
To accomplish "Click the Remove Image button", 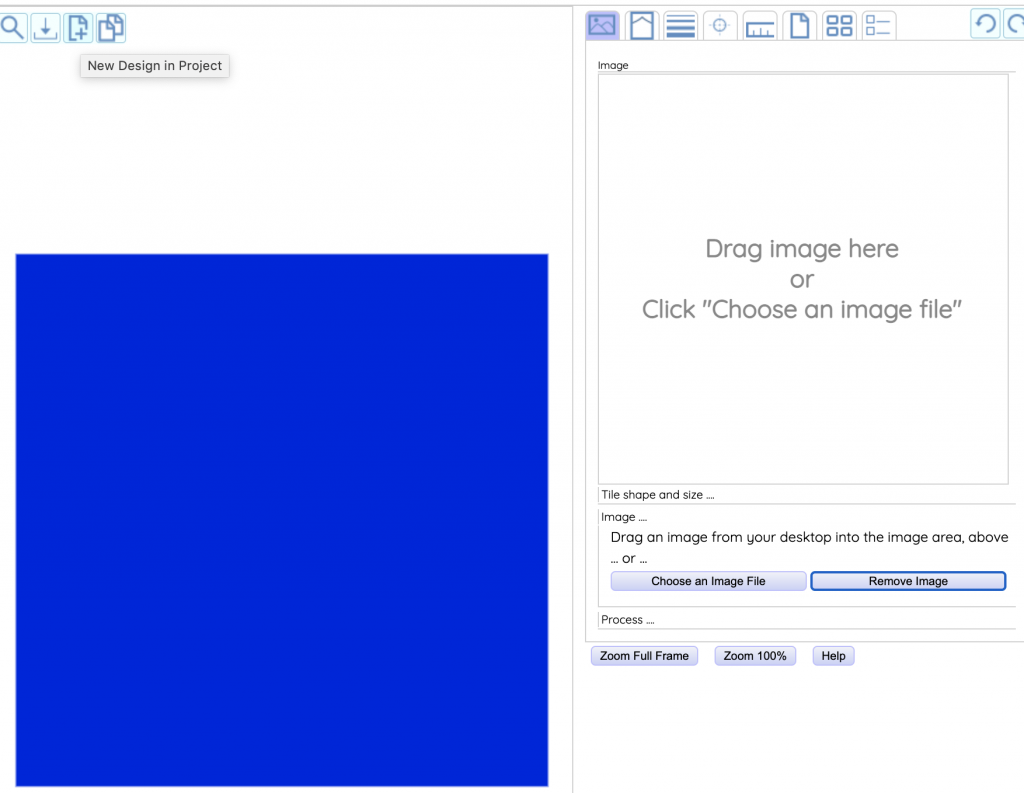I will pyautogui.click(x=908, y=581).
